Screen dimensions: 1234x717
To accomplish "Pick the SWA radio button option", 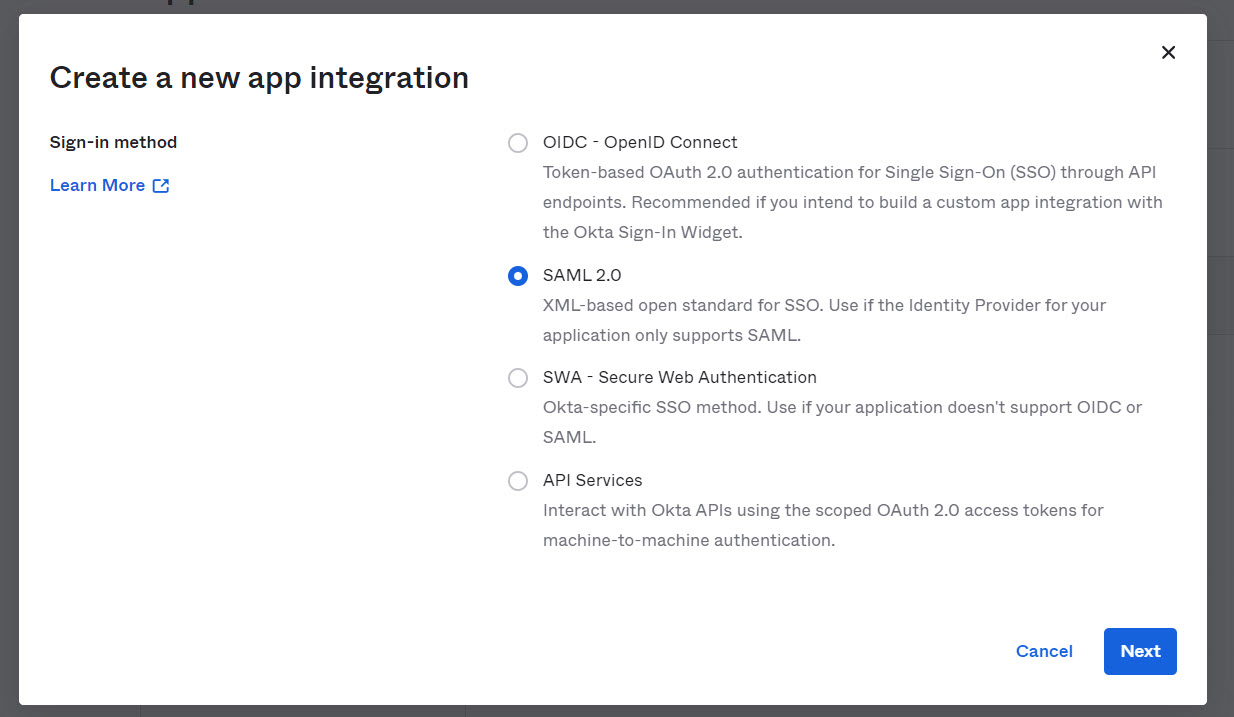I will [518, 378].
